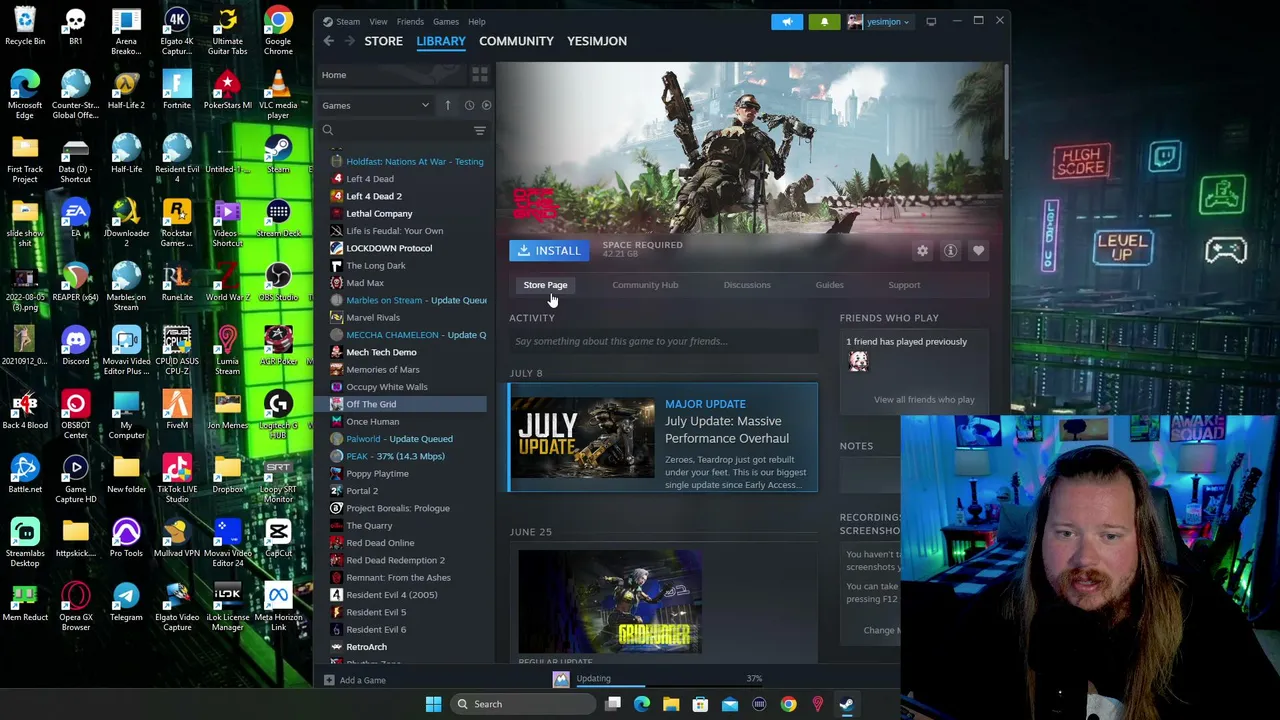Viewport: 1280px width, 720px height.
Task: Open the Games menu
Action: click(445, 21)
